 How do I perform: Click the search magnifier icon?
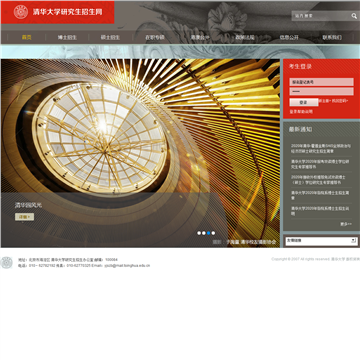tap(354, 16)
